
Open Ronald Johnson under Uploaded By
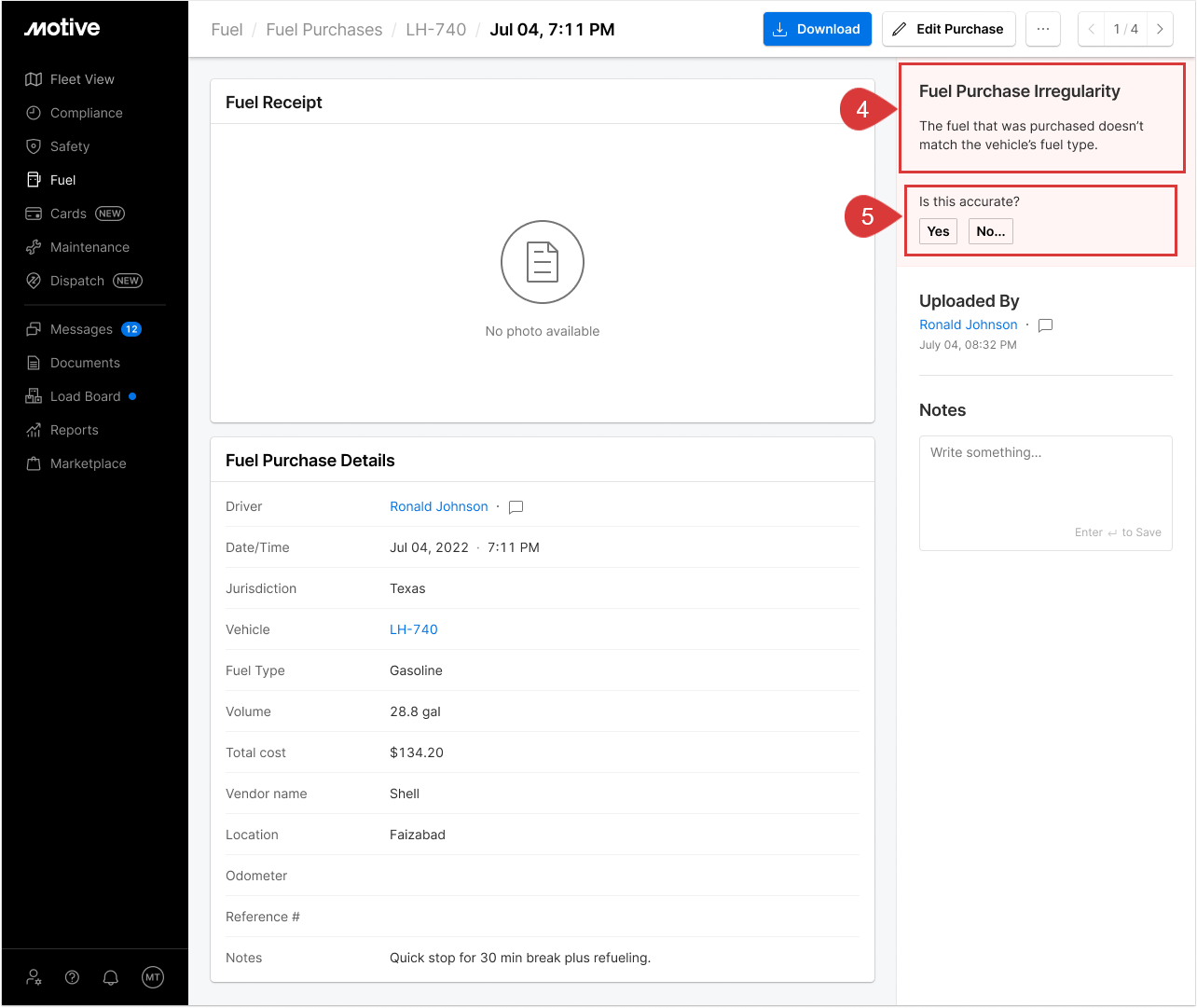(968, 324)
